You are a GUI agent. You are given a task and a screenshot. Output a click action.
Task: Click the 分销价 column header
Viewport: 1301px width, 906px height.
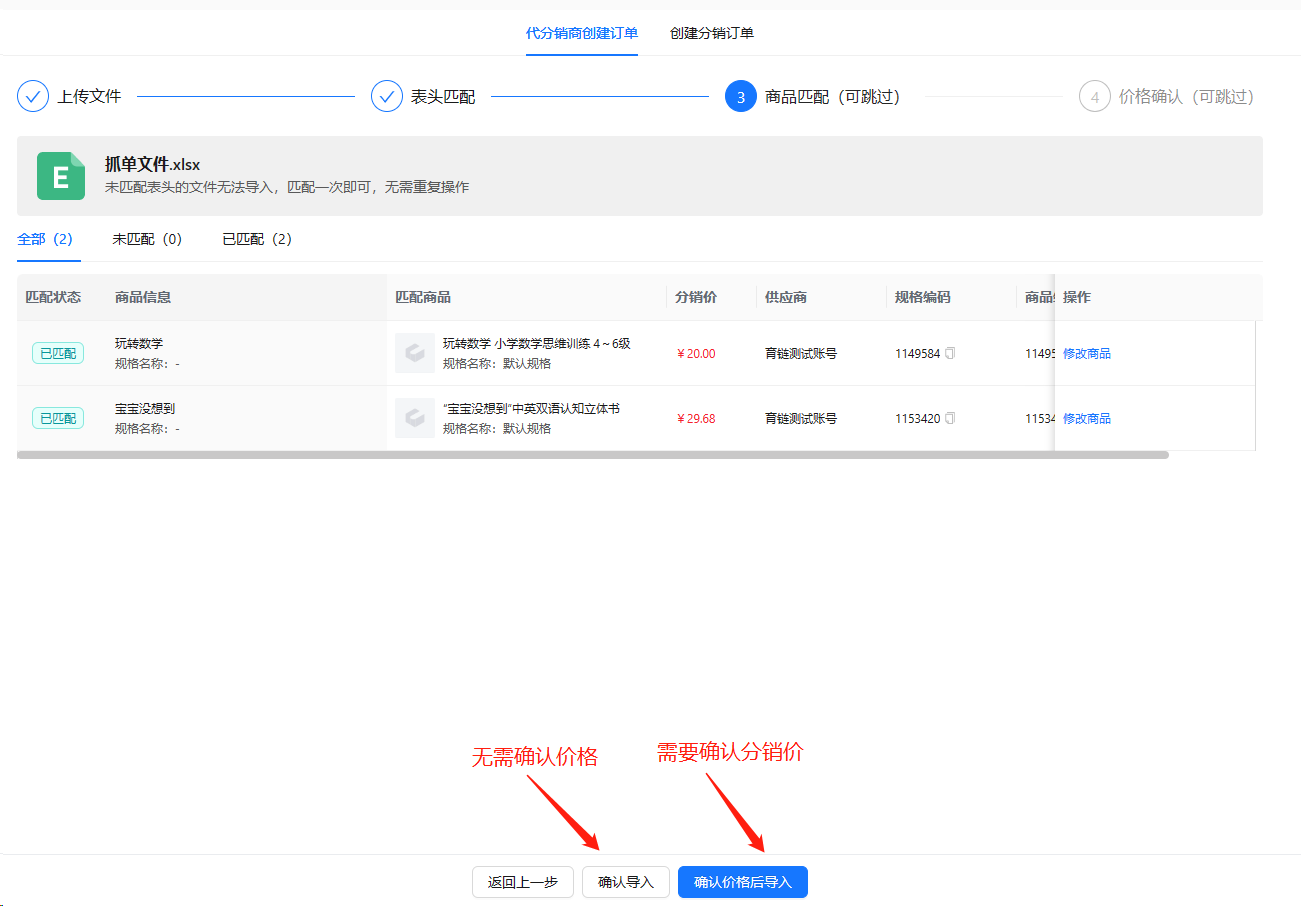coord(696,297)
